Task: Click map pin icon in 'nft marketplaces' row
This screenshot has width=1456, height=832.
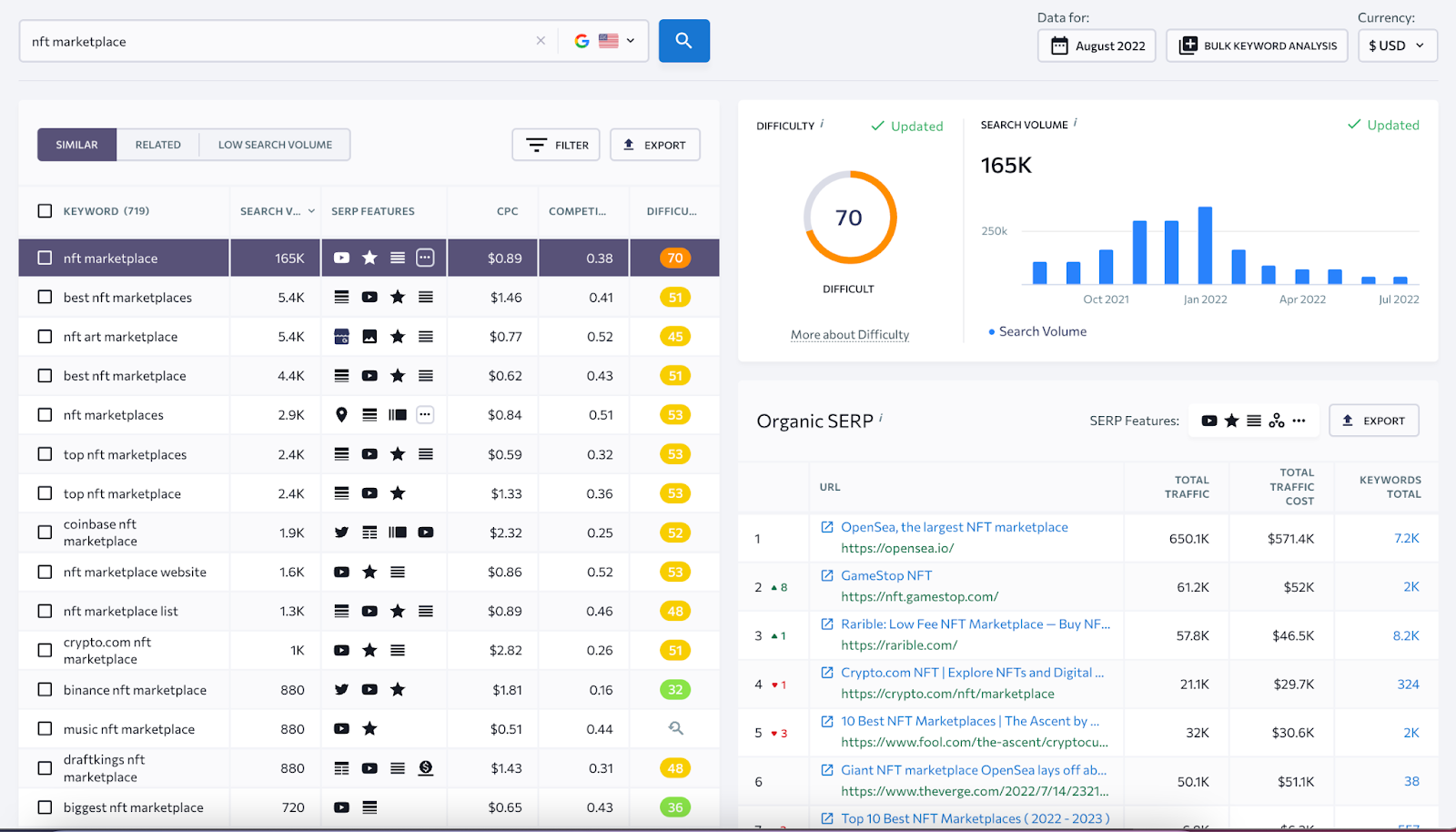Action: [341, 414]
